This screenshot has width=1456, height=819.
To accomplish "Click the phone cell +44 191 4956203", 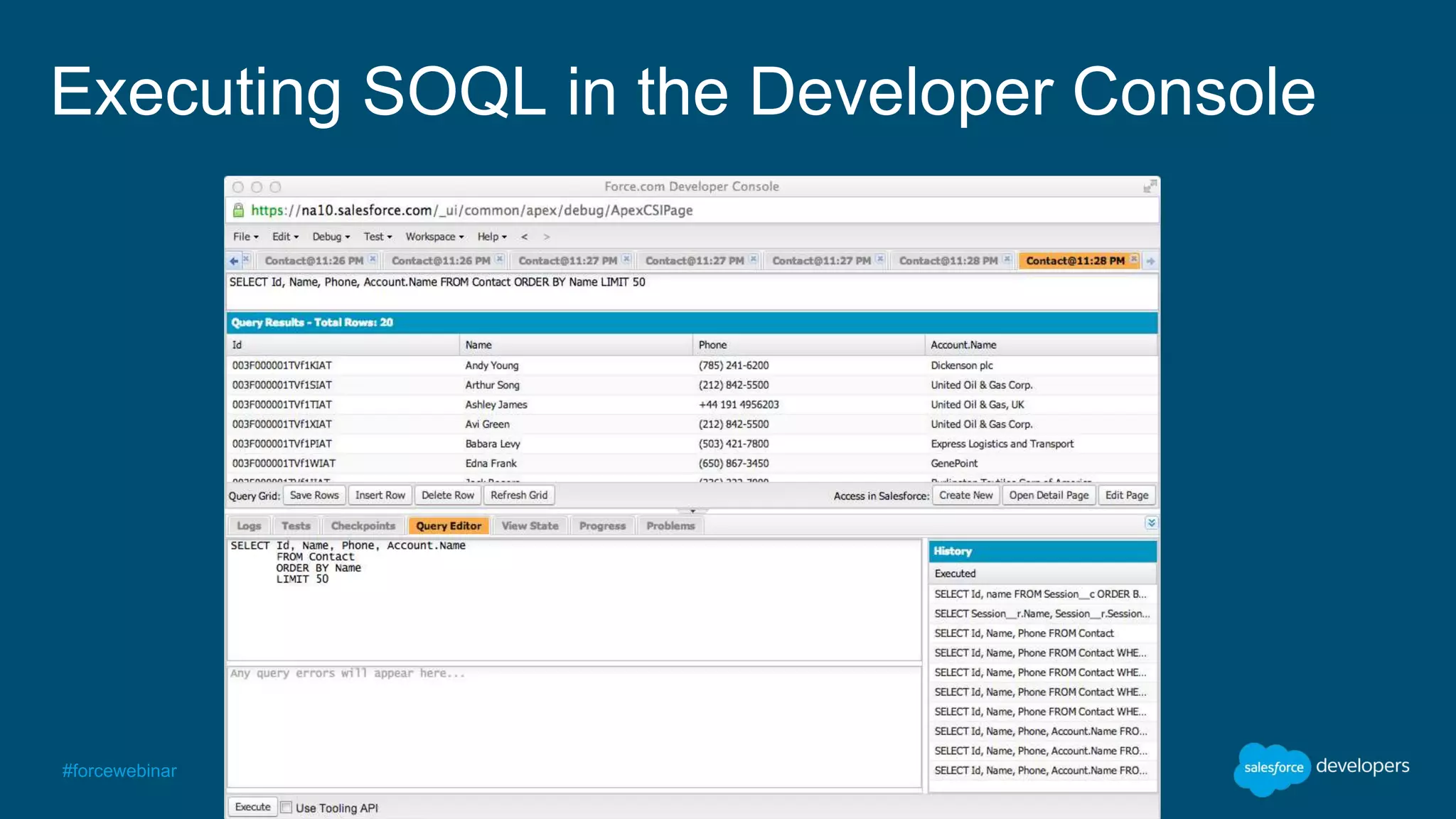I will [x=739, y=405].
